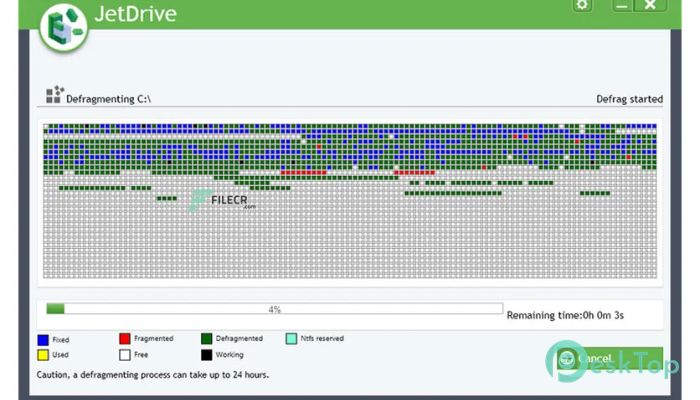The height and width of the screenshot is (400, 700).
Task: Select the blue Fixed legend swatch
Action: [x=42, y=340]
